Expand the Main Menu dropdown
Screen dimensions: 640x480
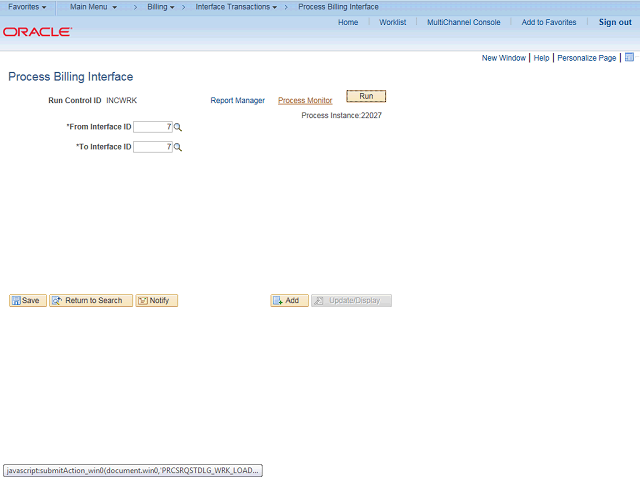93,7
